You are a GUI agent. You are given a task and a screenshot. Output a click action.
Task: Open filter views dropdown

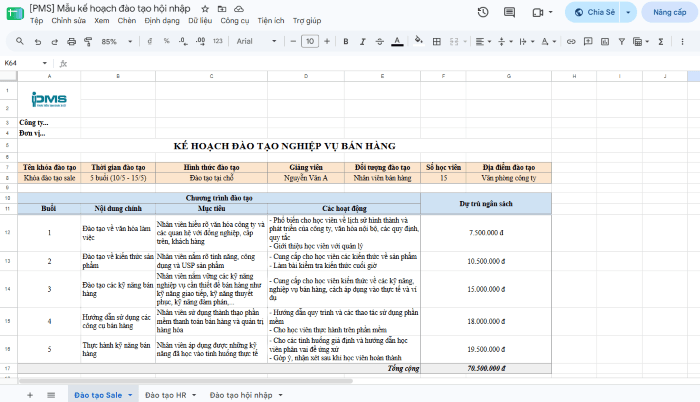[641, 42]
